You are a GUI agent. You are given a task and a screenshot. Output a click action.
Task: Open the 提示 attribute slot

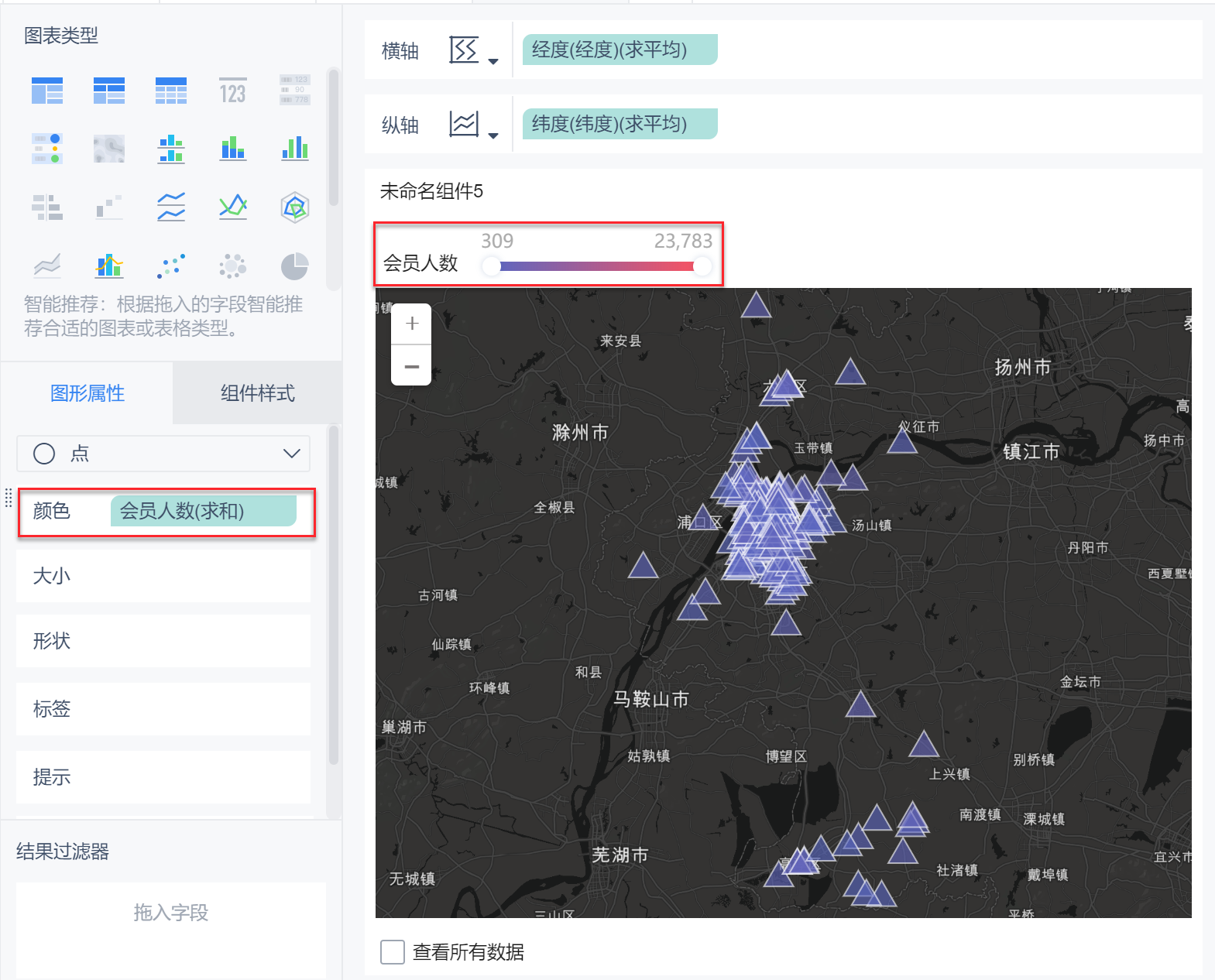(x=163, y=777)
